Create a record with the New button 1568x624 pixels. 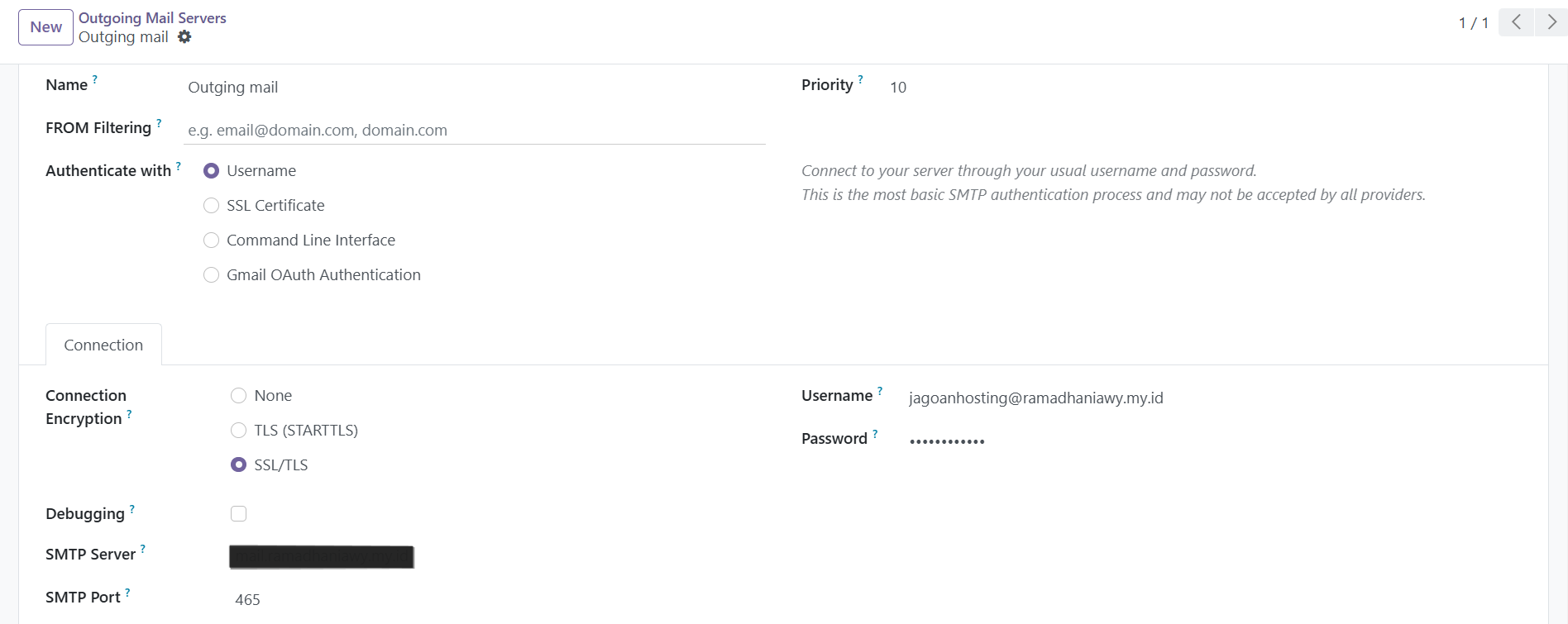coord(45,26)
